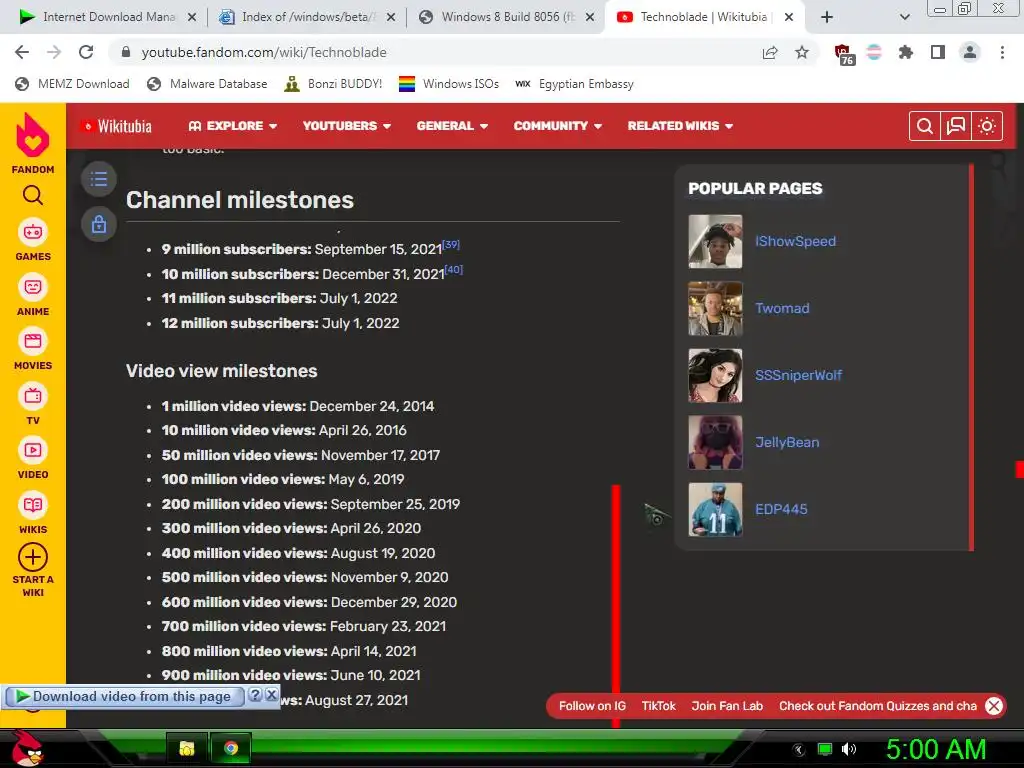This screenshot has width=1024, height=768.
Task: Open the Games section icon
Action: click(x=33, y=232)
